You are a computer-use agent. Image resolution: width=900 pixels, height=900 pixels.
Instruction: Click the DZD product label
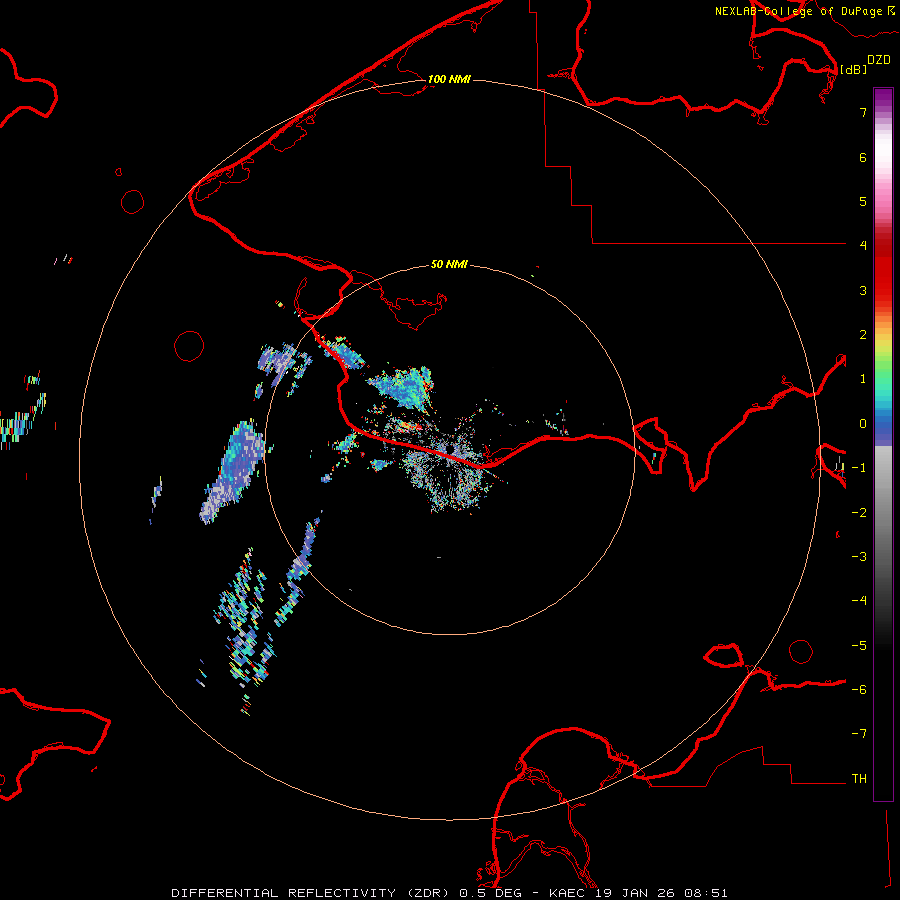click(x=879, y=60)
